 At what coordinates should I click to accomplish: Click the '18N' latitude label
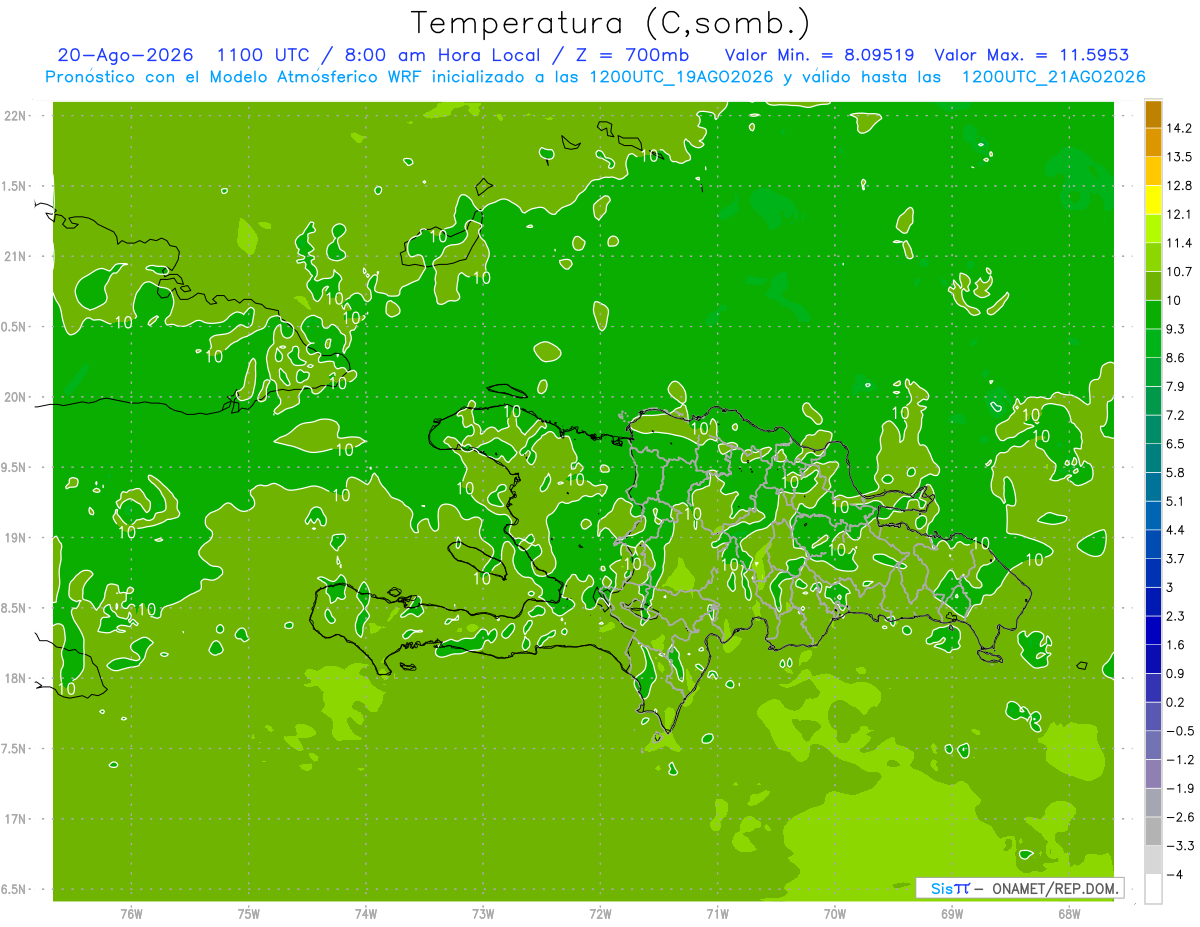15,678
